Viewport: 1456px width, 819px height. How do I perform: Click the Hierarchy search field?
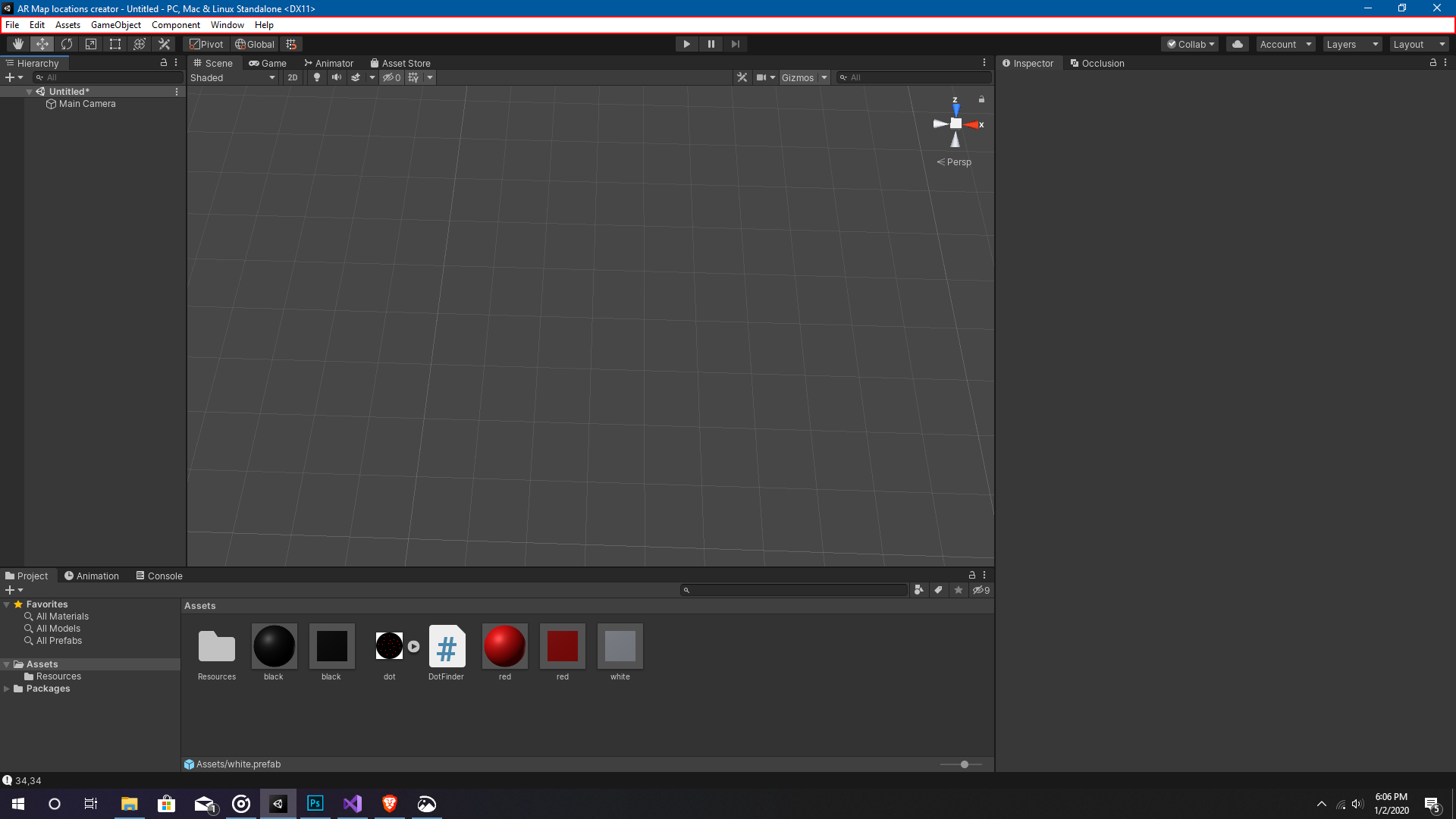pos(108,77)
